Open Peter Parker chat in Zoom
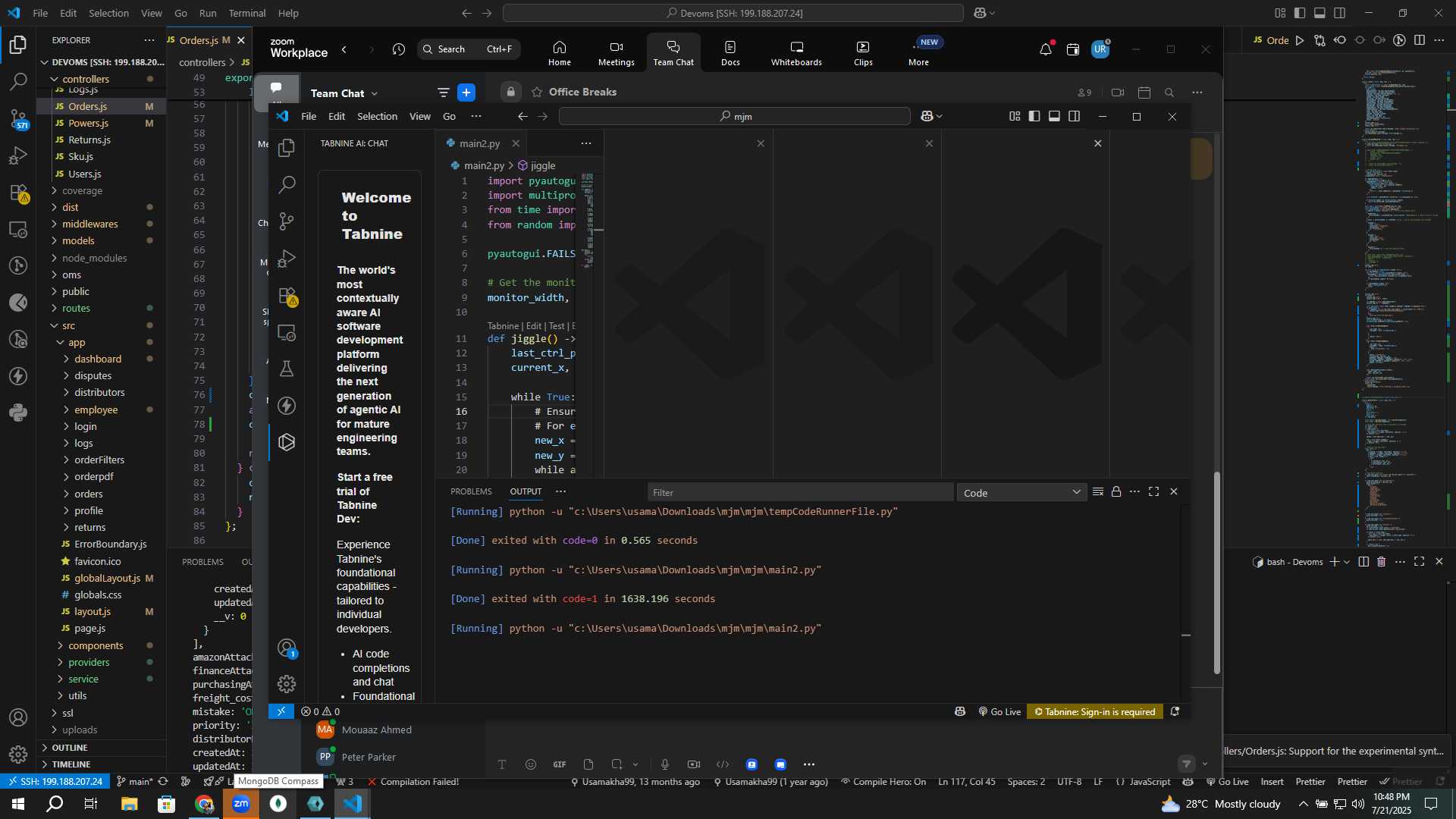Screen dimensions: 1456x819 coord(369,757)
